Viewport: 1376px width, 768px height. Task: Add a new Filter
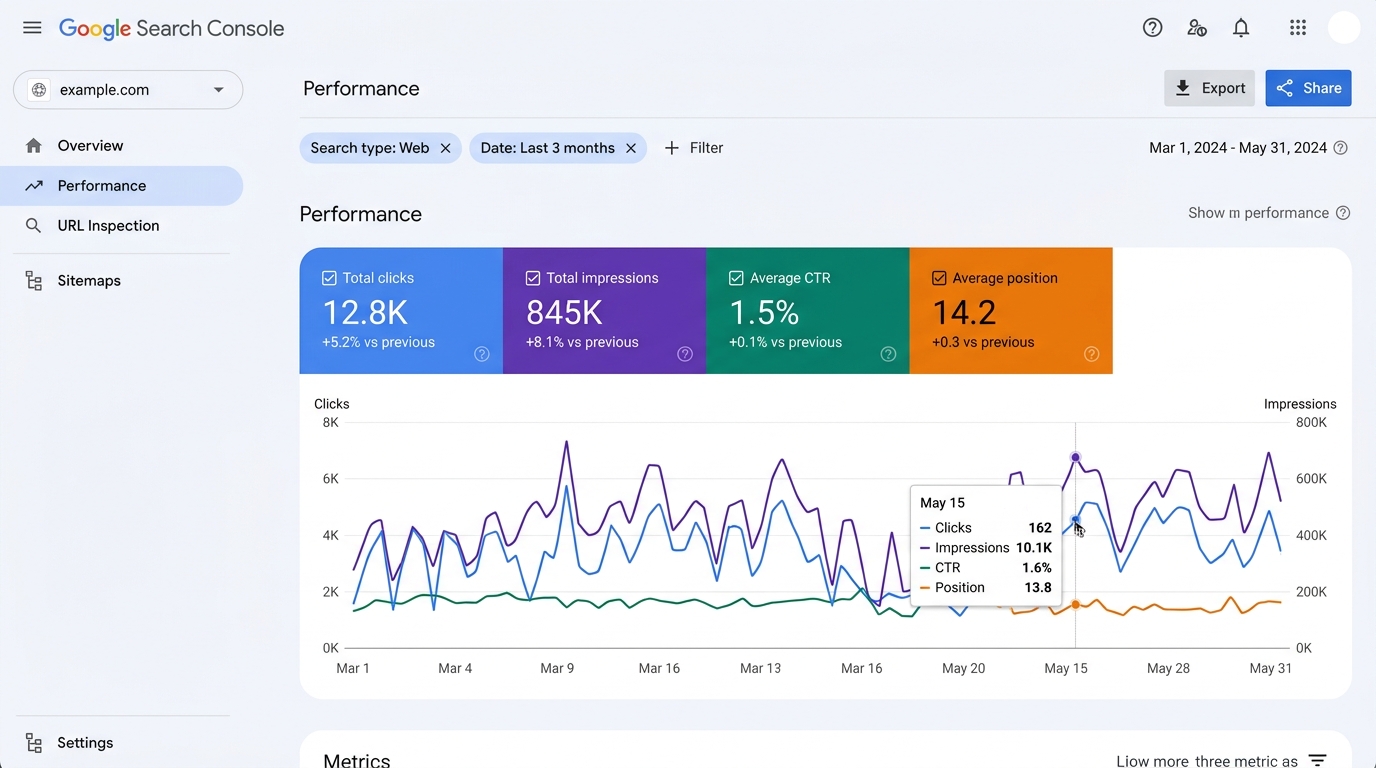[693, 148]
